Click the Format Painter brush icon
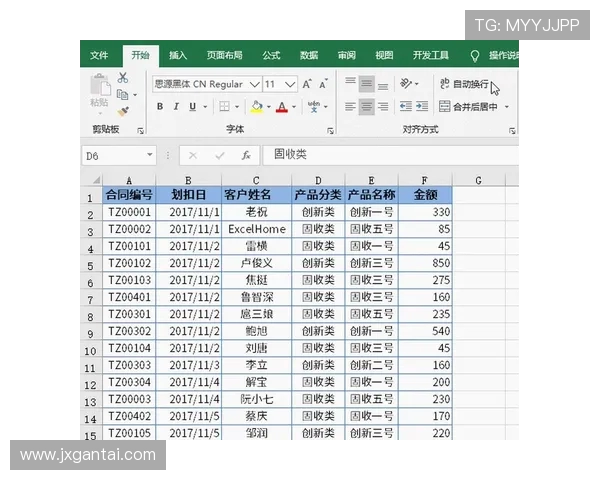This screenshot has height=480, width=600. click(123, 110)
